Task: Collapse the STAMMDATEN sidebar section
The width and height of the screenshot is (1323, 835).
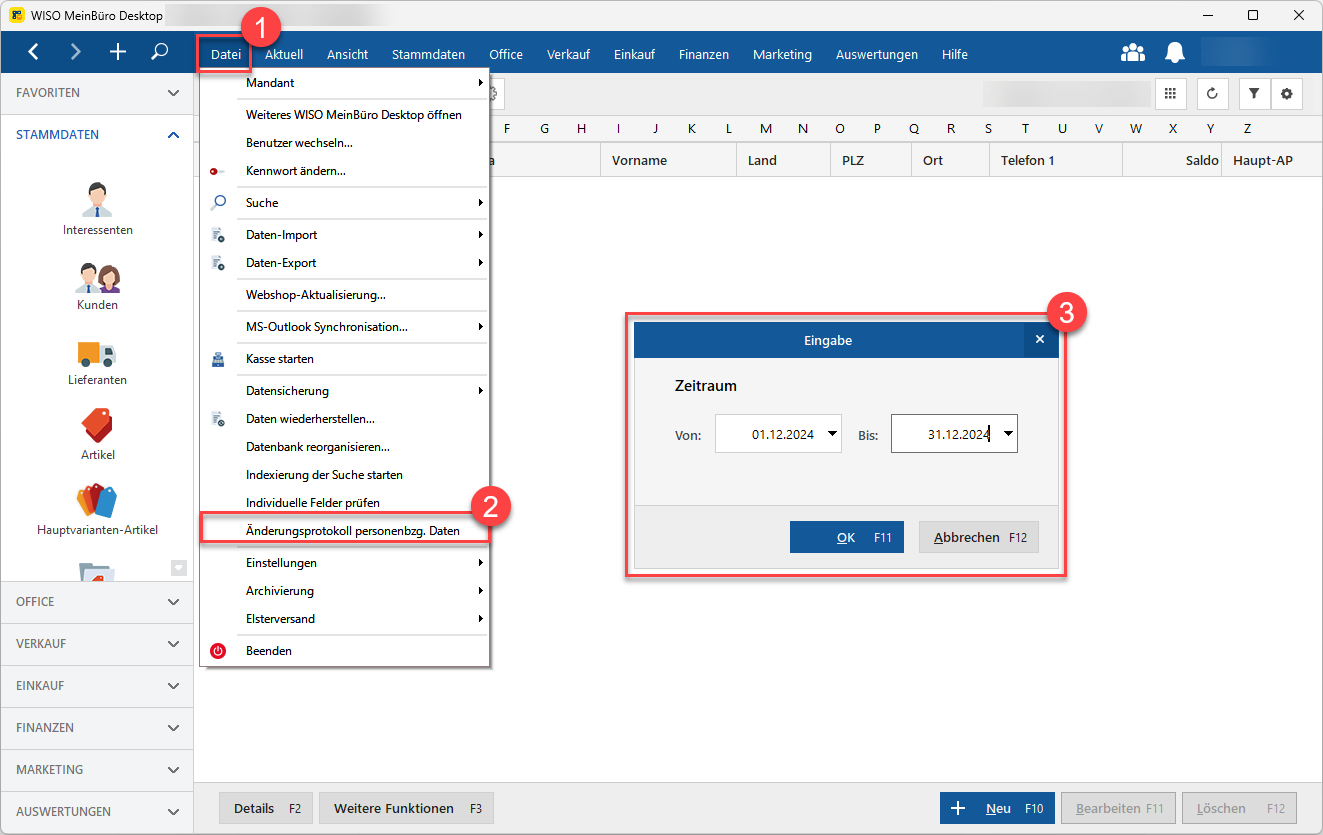Action: pos(97,135)
